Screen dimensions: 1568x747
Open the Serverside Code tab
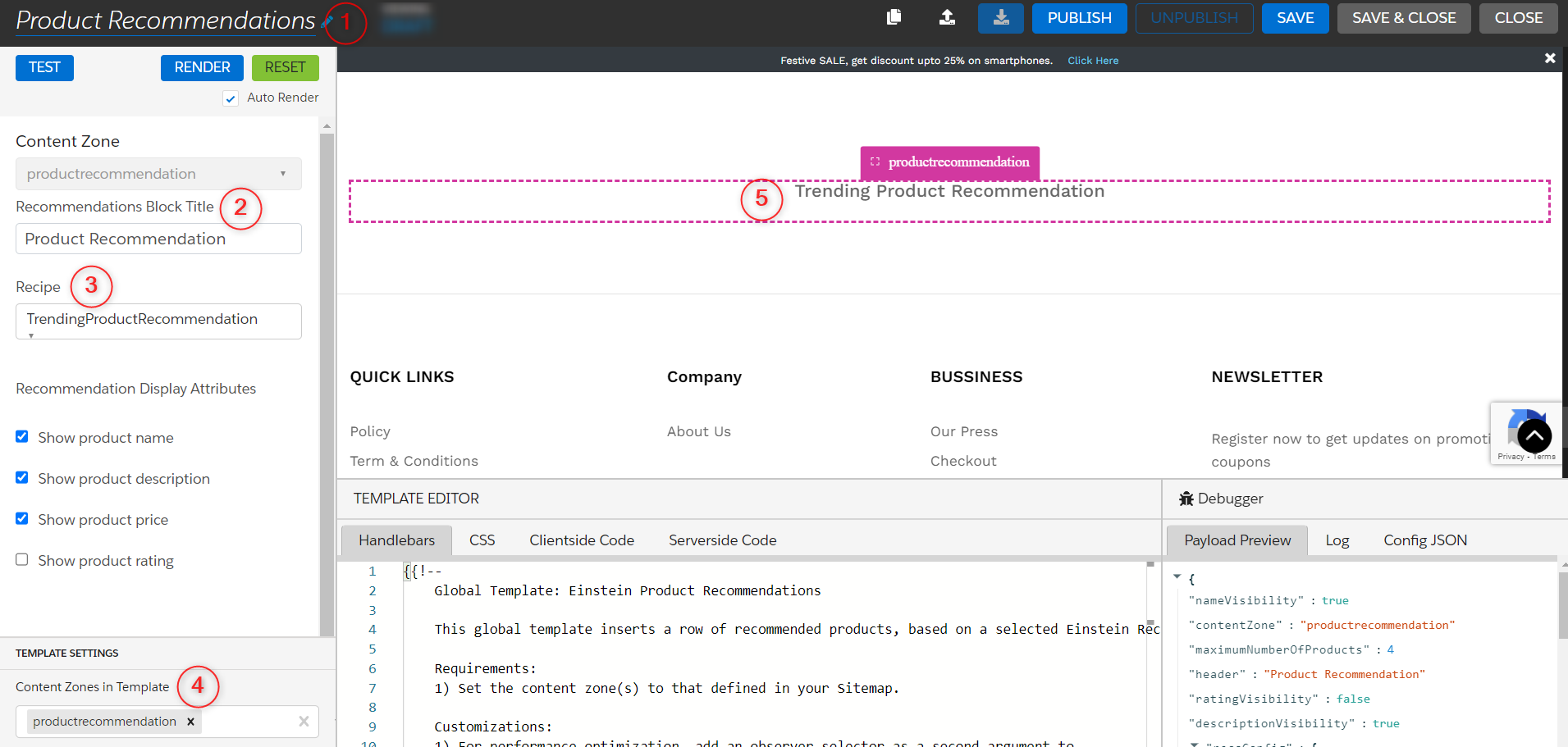(722, 540)
